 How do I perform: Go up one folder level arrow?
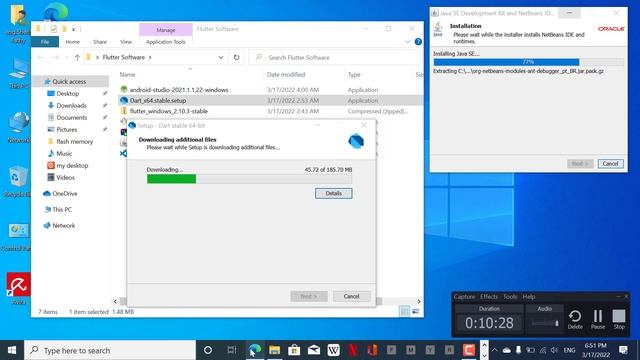[x=77, y=58]
